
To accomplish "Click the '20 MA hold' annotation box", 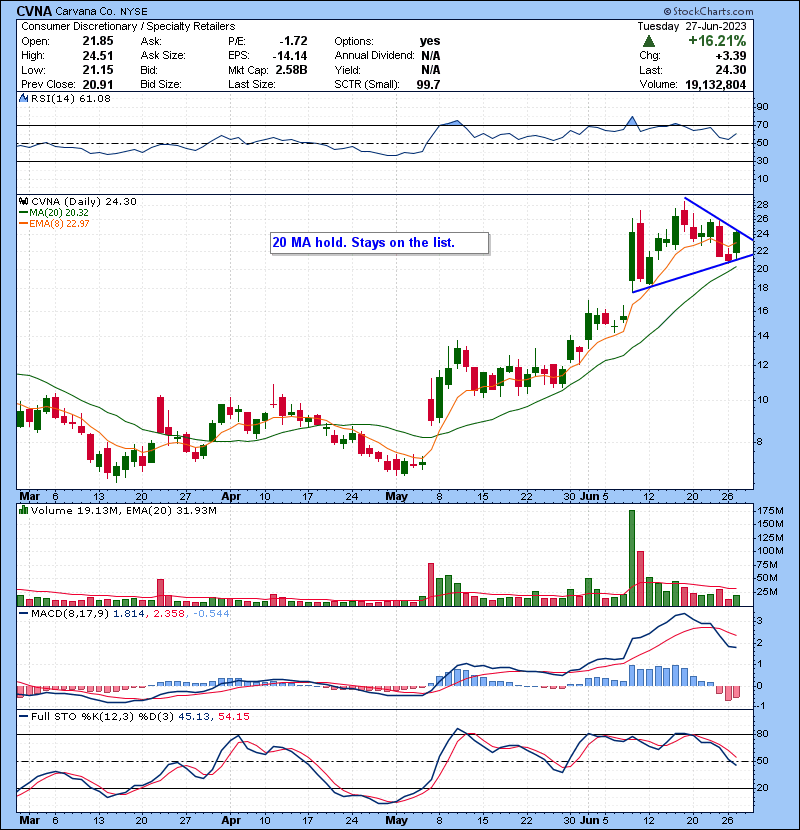I will 378,243.
